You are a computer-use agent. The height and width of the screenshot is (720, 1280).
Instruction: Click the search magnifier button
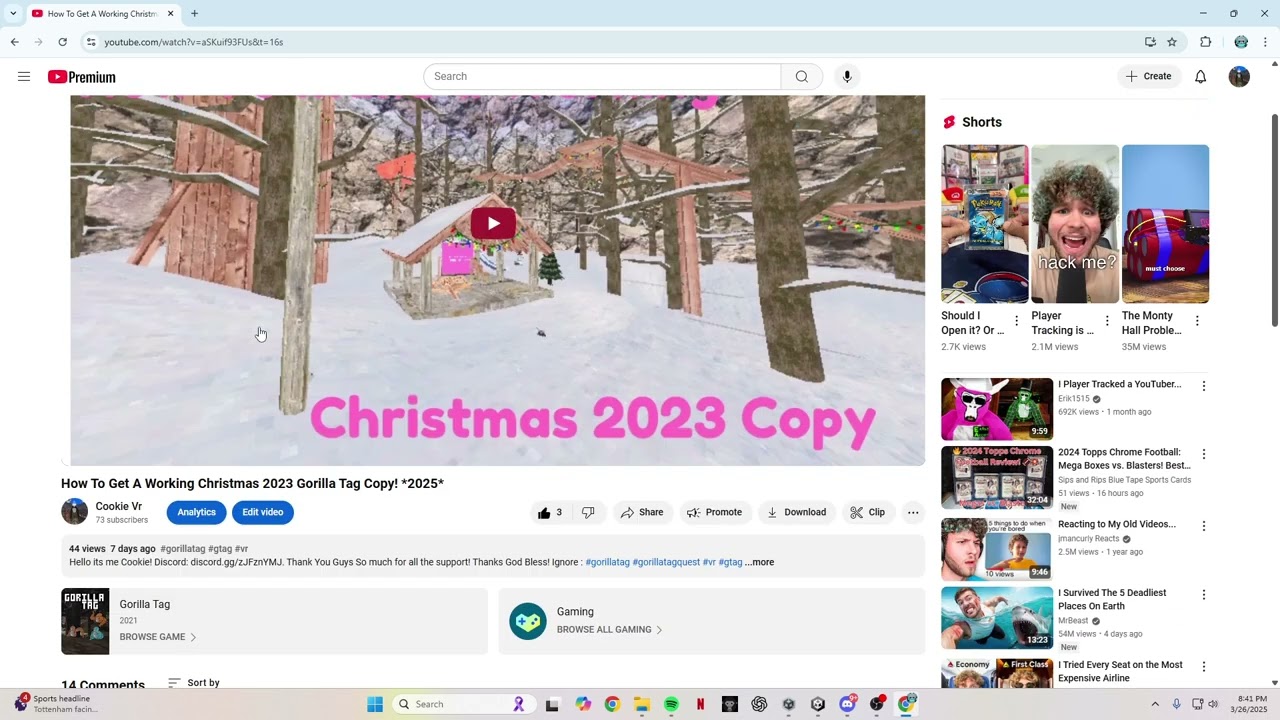coord(802,76)
